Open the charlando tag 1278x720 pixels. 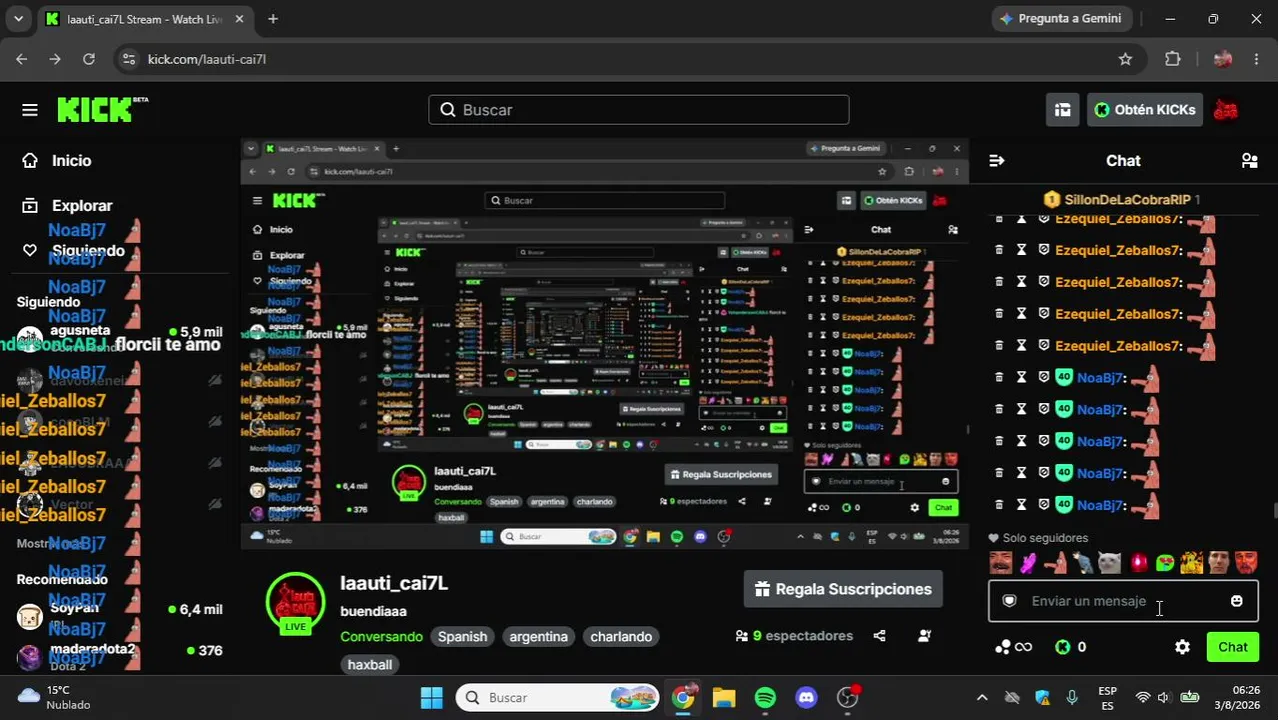click(621, 637)
